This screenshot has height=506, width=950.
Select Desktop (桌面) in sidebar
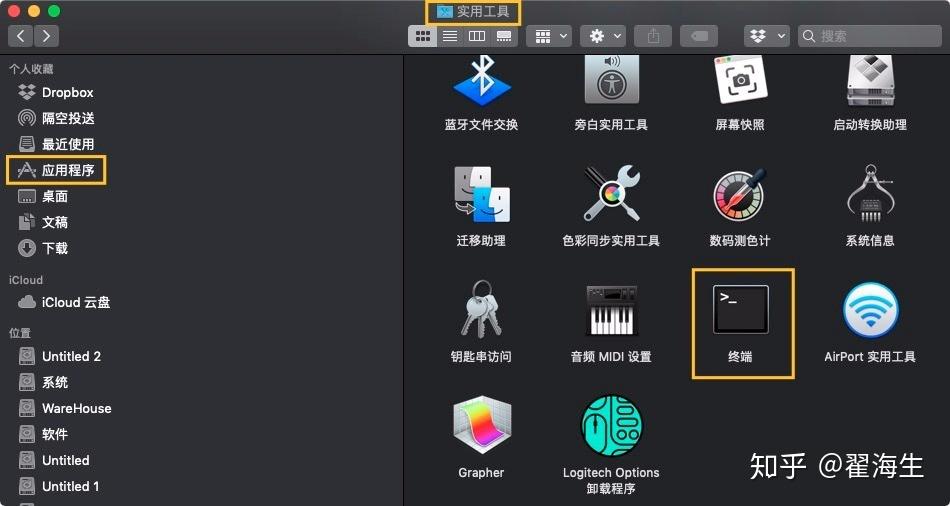[x=42, y=196]
